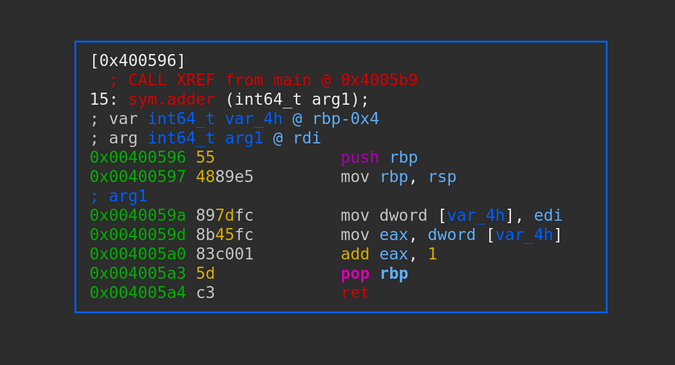The image size is (675, 365).
Task: Select the edi register operand
Action: tap(548, 216)
